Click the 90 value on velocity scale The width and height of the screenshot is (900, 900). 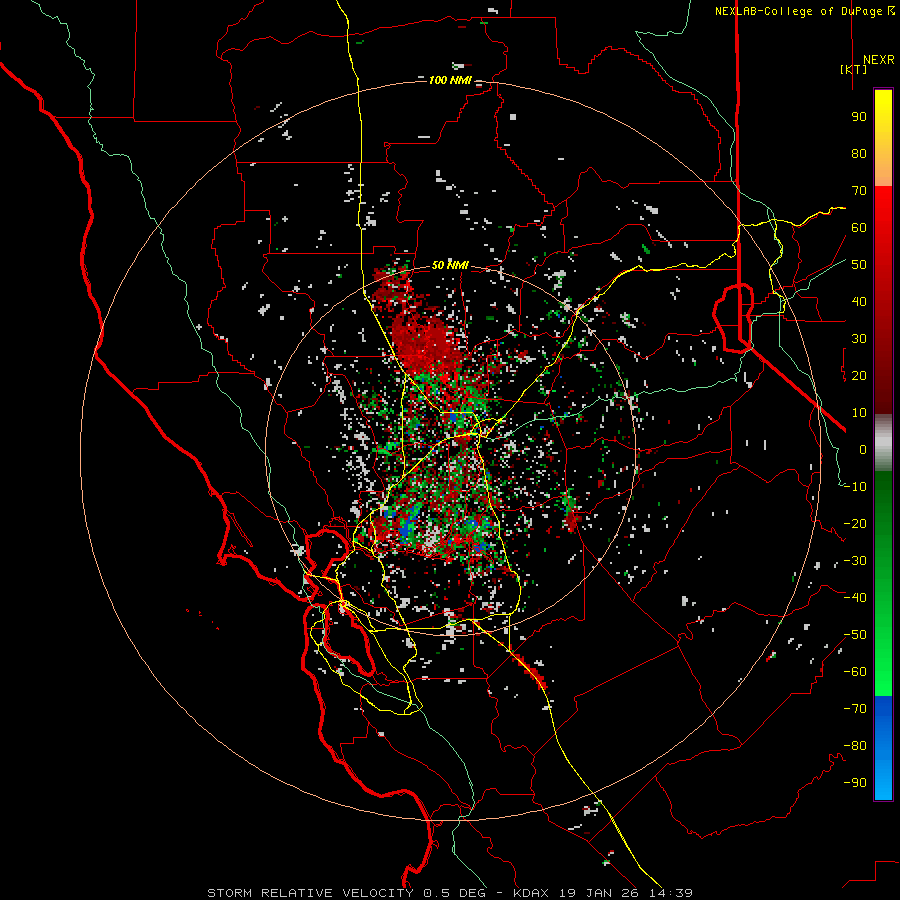[x=859, y=117]
